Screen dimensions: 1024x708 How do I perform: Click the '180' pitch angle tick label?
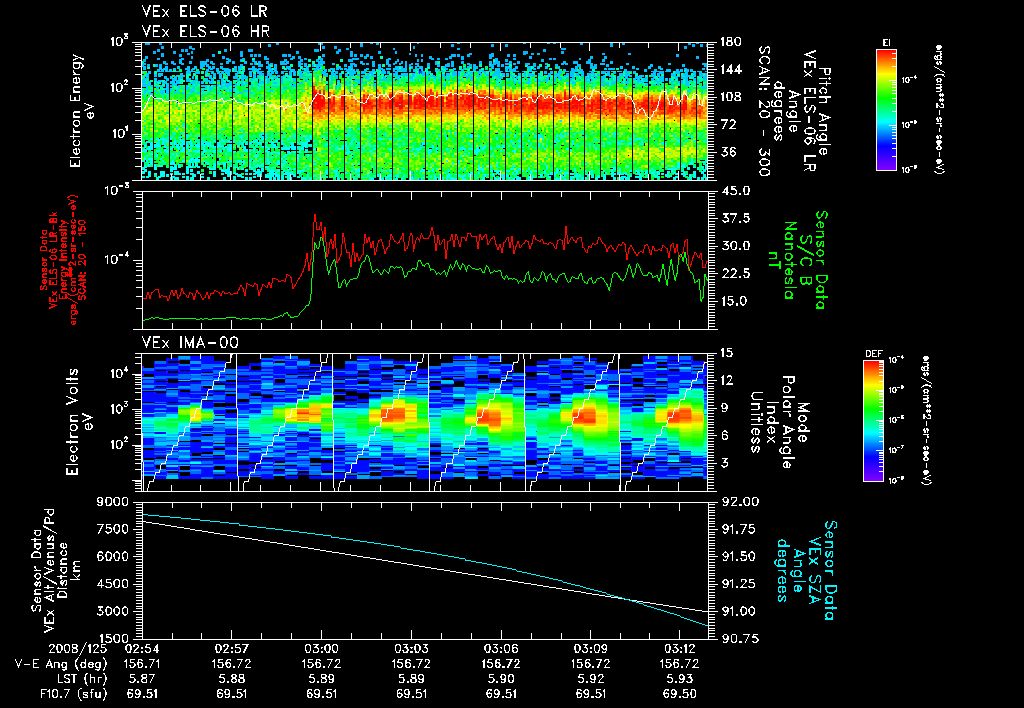731,42
